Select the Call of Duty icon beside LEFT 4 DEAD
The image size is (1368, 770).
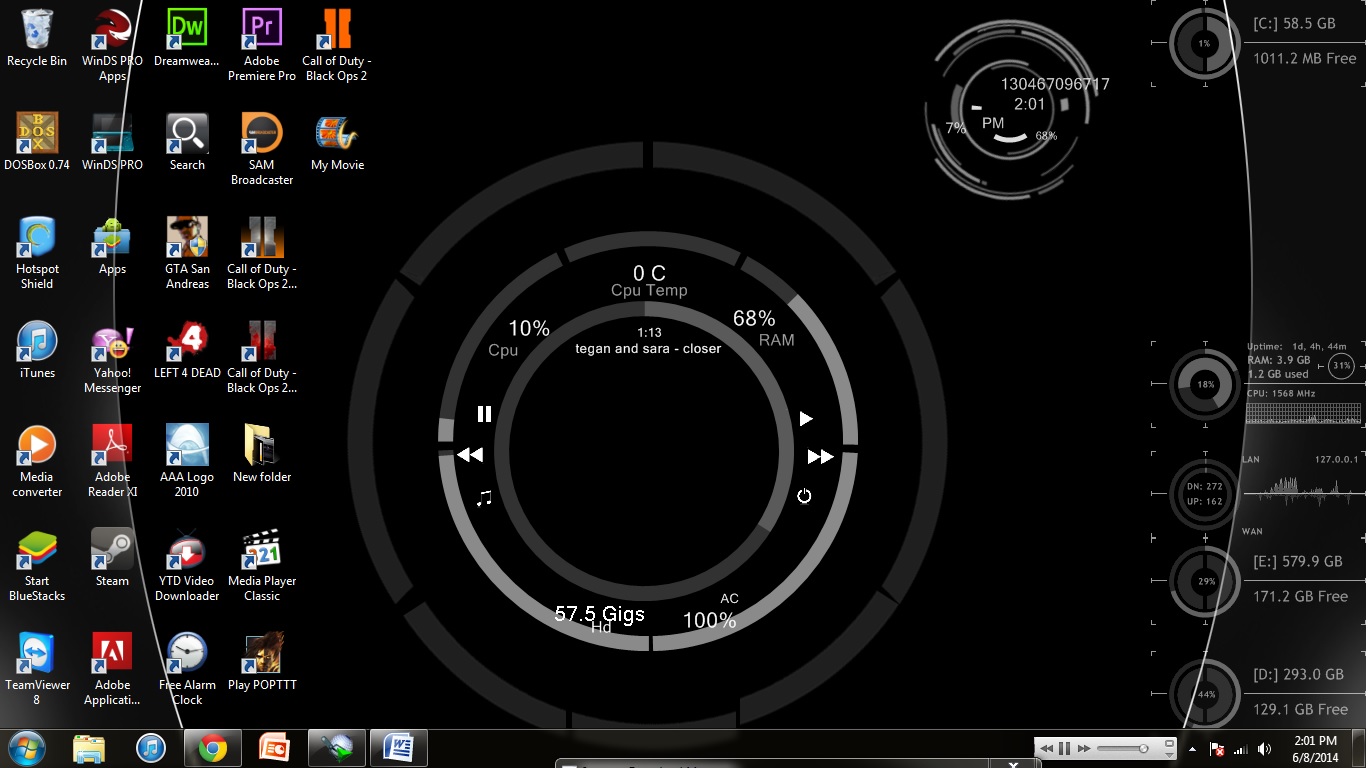[x=262, y=358]
